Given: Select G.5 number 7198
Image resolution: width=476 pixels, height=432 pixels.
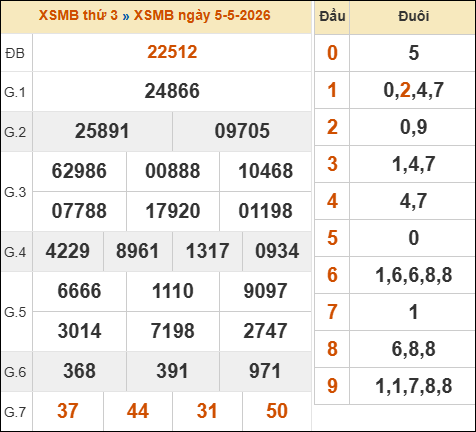Looking at the screenshot, I should pos(173,331).
